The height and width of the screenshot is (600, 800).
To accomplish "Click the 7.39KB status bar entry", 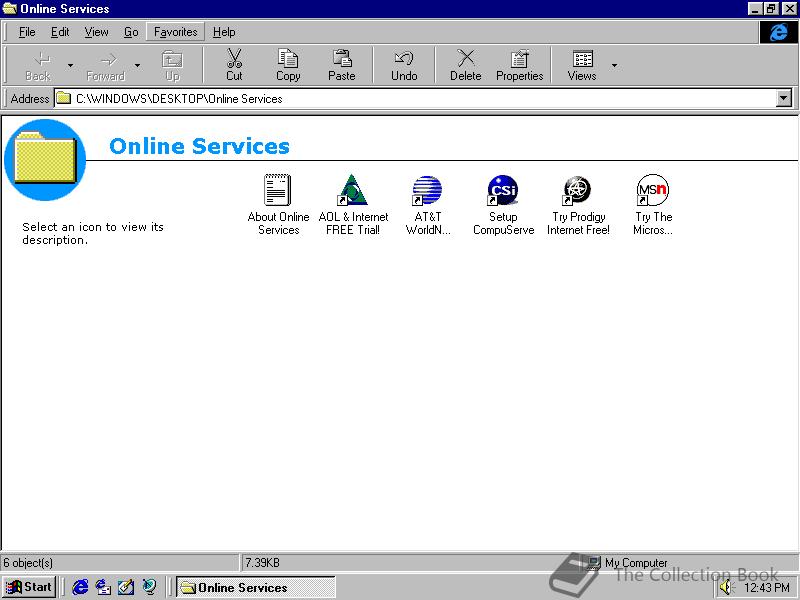I will [x=262, y=563].
